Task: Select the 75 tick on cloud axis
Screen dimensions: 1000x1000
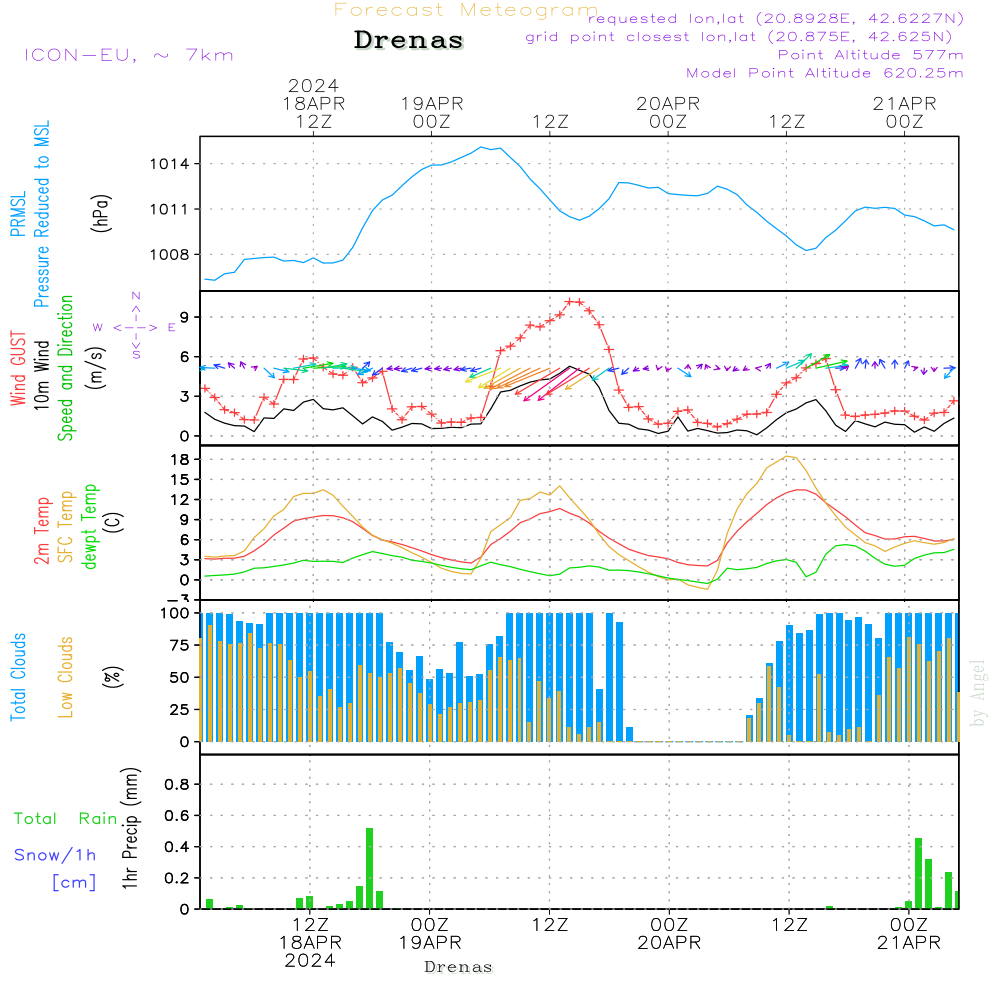Action: (180, 645)
